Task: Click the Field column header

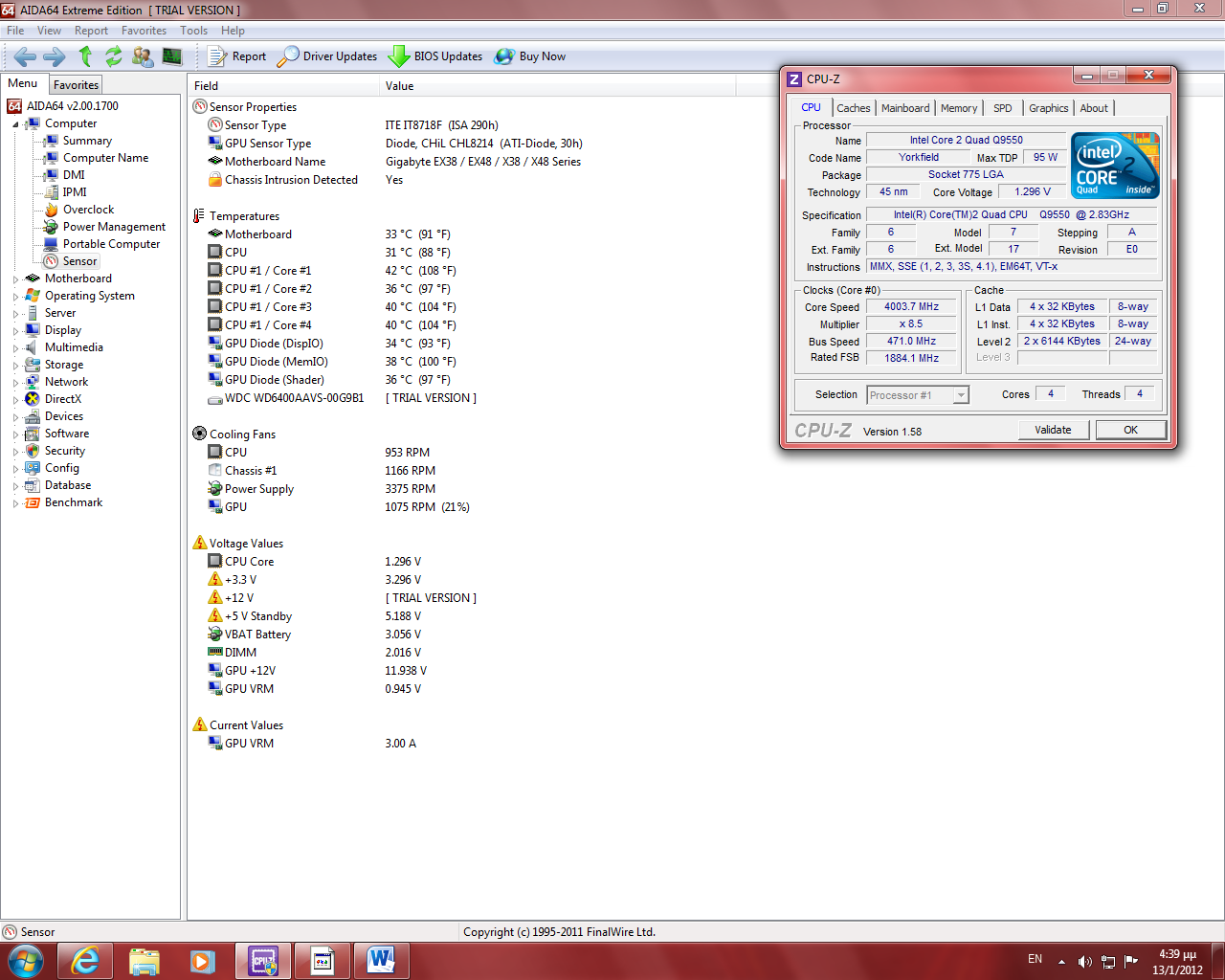Action: coord(283,86)
